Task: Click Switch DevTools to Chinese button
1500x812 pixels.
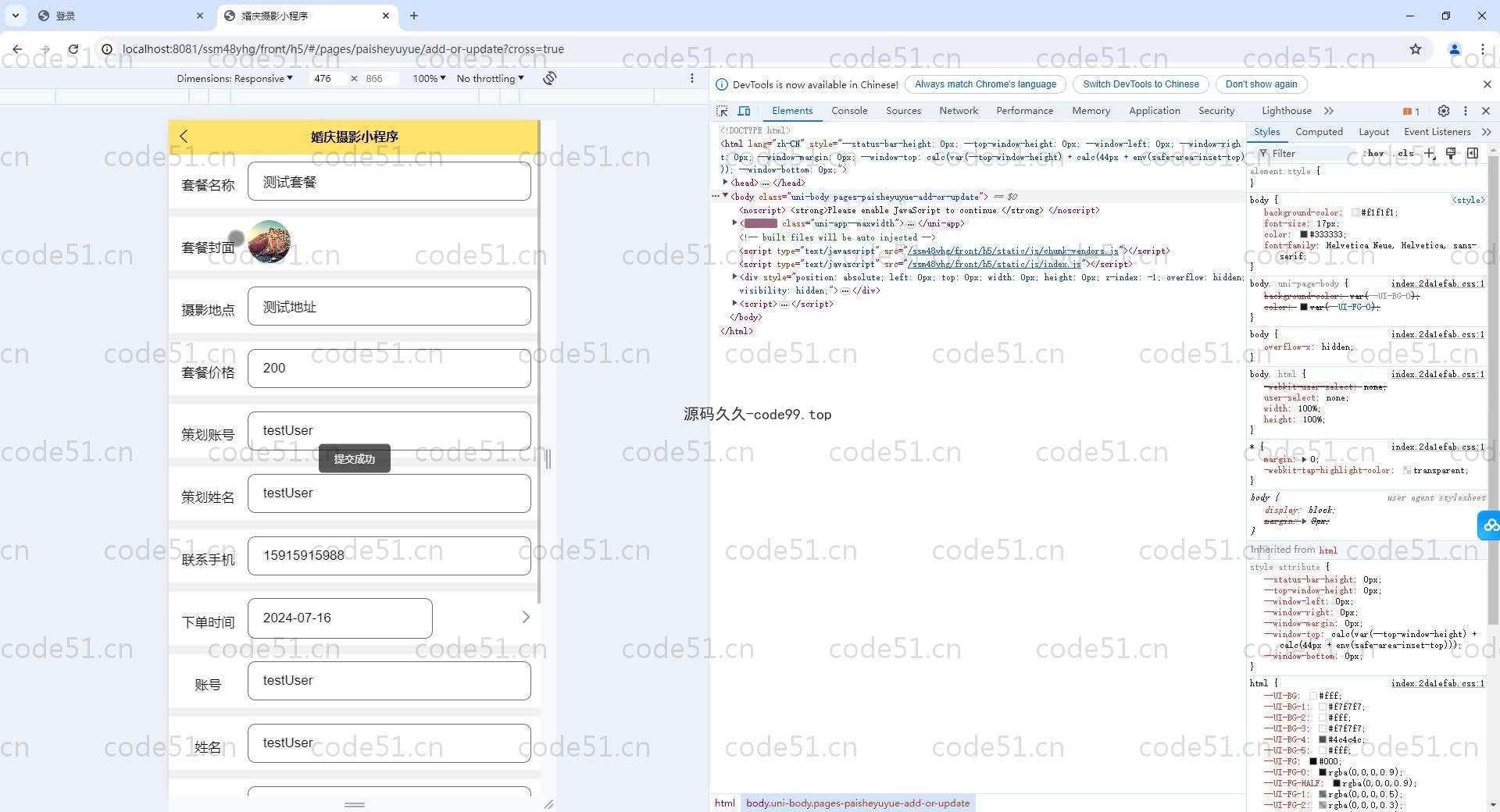Action: coord(1141,84)
